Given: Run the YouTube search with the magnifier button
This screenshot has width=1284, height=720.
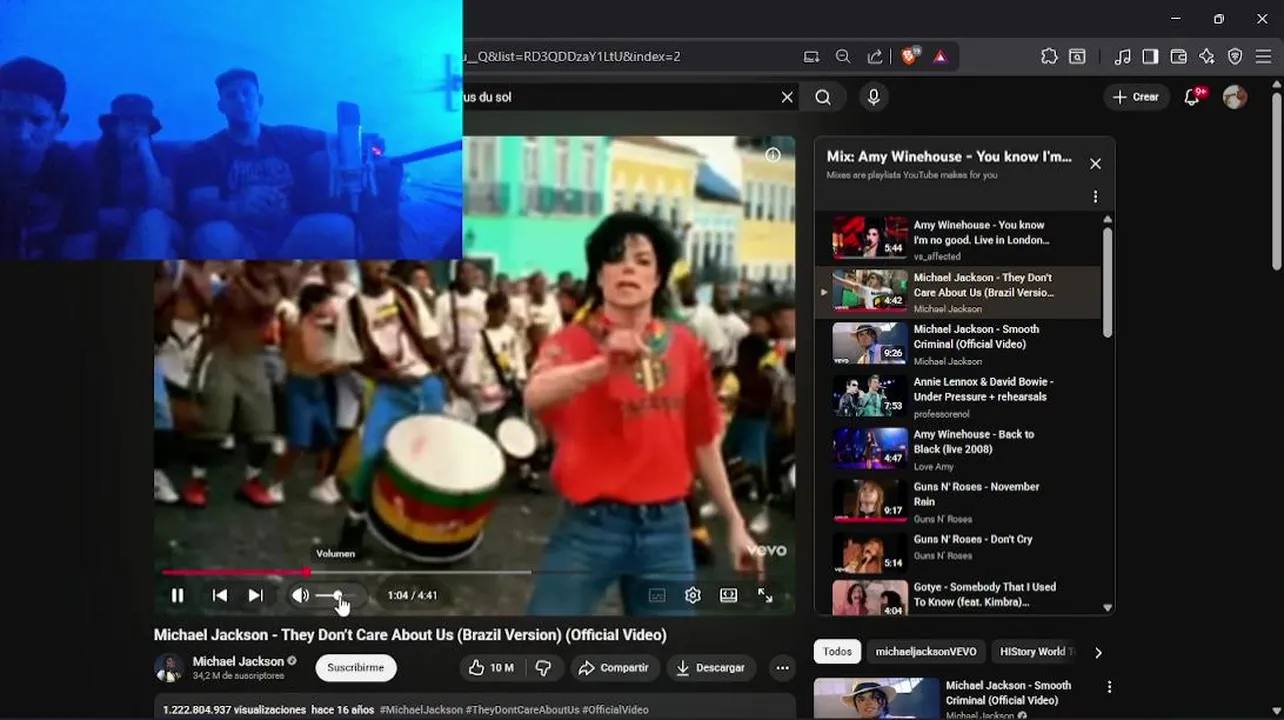Looking at the screenshot, I should point(823,97).
